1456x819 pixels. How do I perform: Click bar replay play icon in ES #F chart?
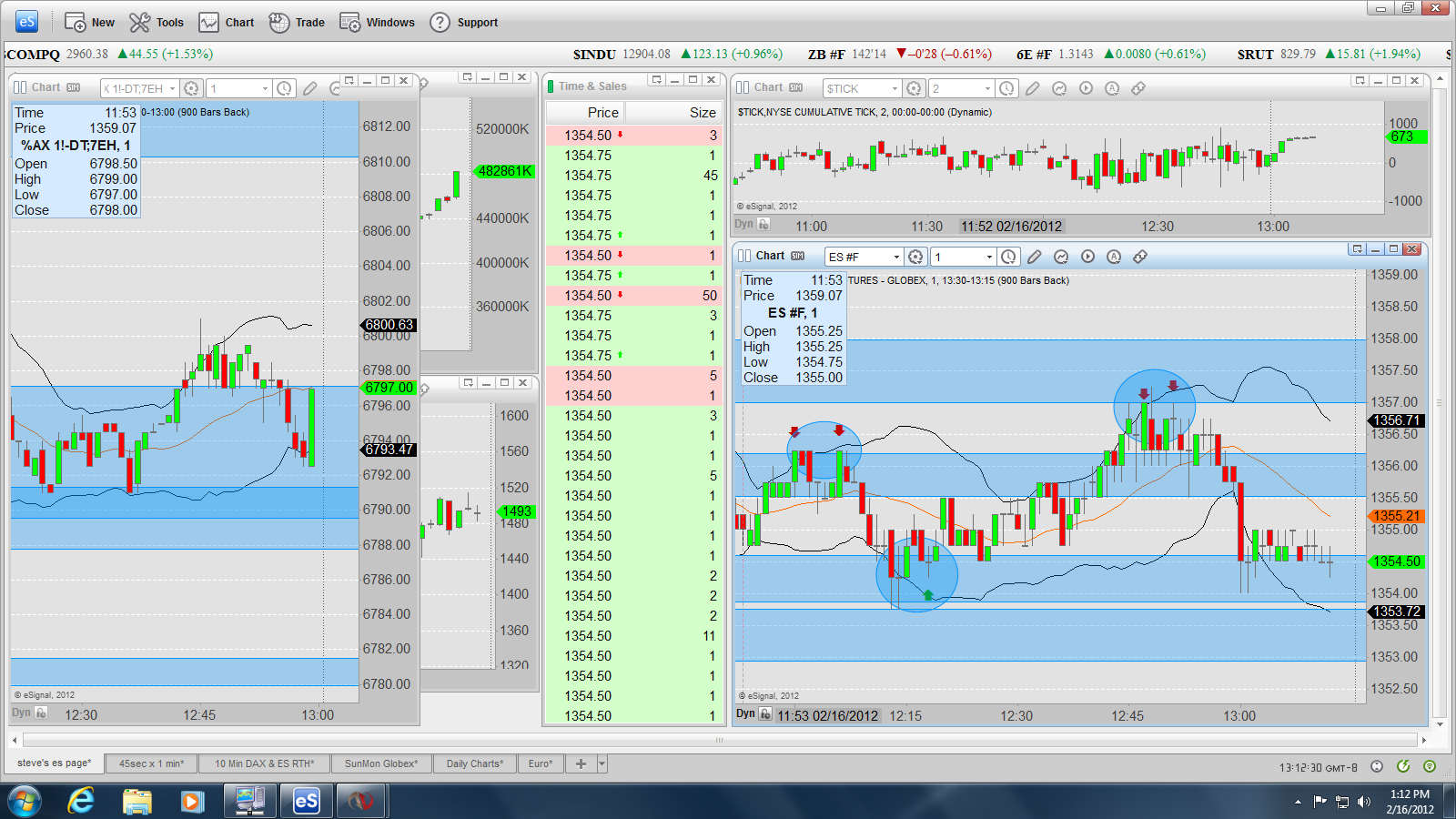1087,257
